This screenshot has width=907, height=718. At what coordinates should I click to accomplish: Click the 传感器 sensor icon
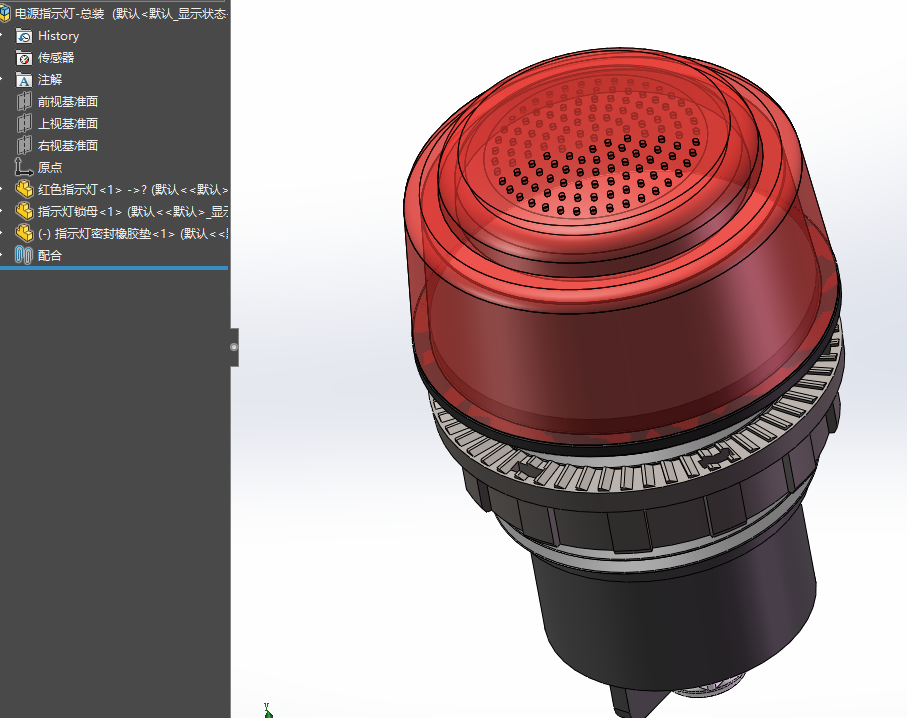pyautogui.click(x=24, y=58)
